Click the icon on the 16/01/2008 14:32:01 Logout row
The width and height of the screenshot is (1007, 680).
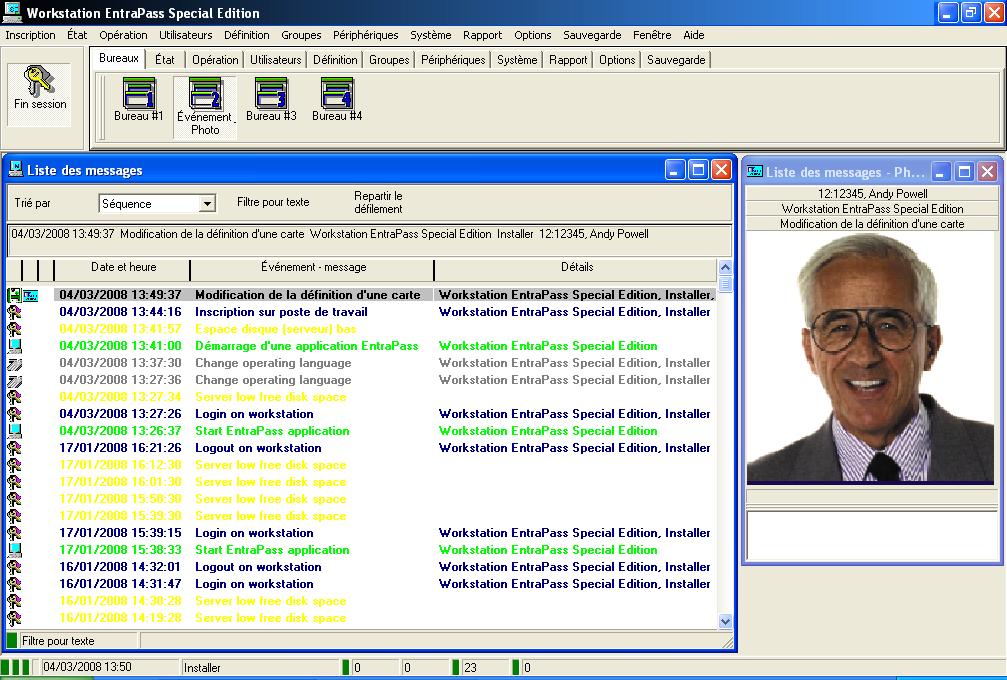(x=13, y=567)
